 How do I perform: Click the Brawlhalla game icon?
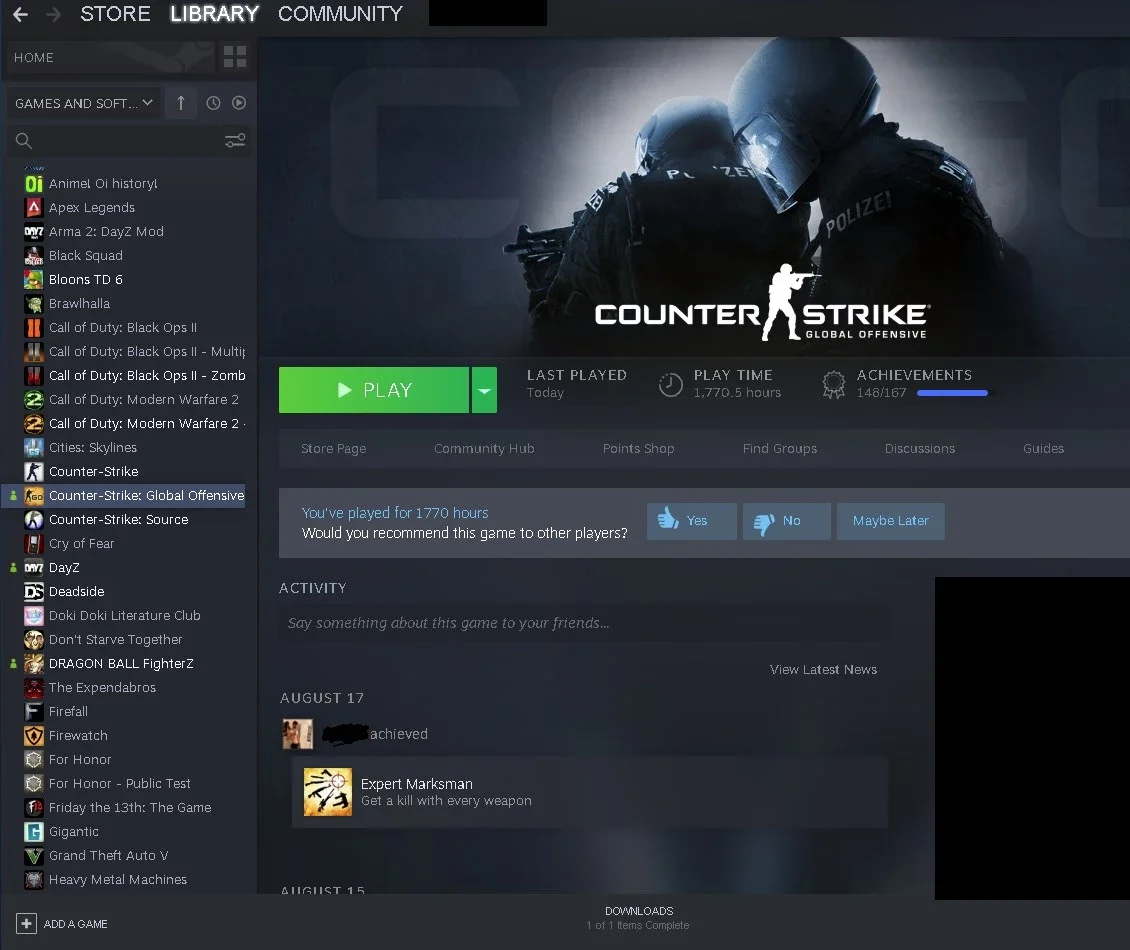[x=34, y=303]
